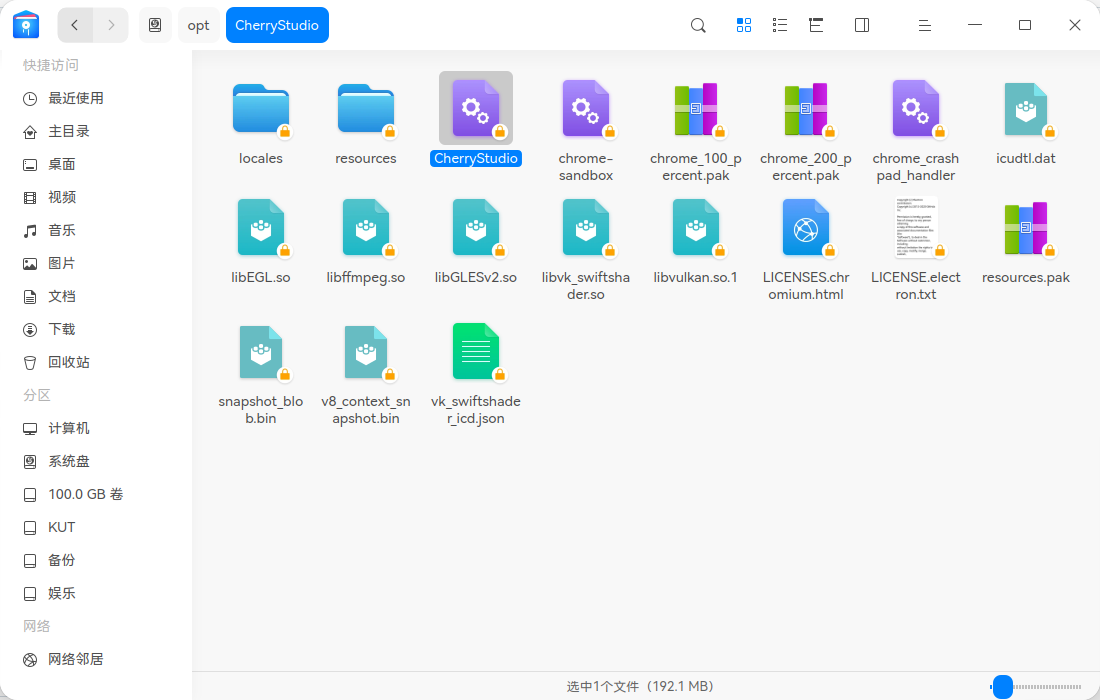Navigate to opt breadcrumb
Image resolution: width=1100 pixels, height=700 pixels.
coord(199,25)
